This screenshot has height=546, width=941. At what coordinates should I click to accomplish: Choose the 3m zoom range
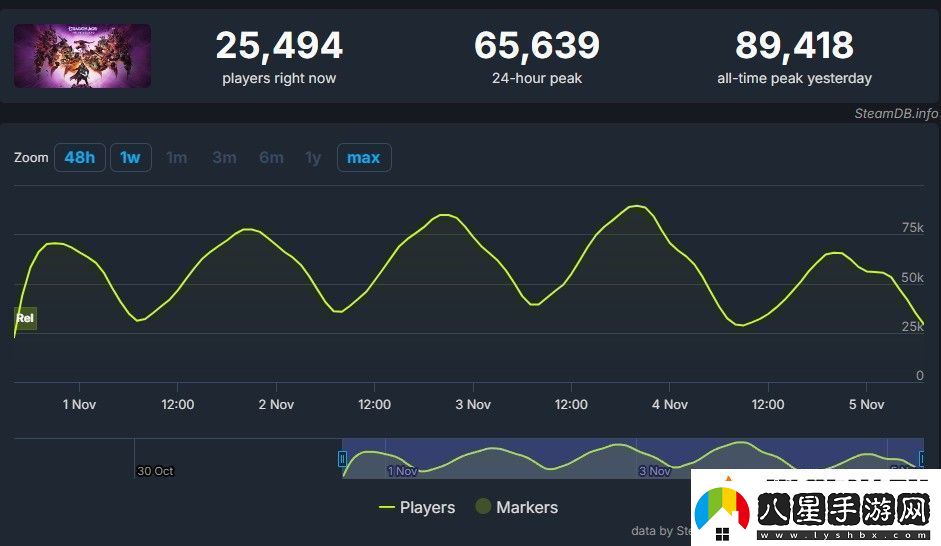point(224,158)
